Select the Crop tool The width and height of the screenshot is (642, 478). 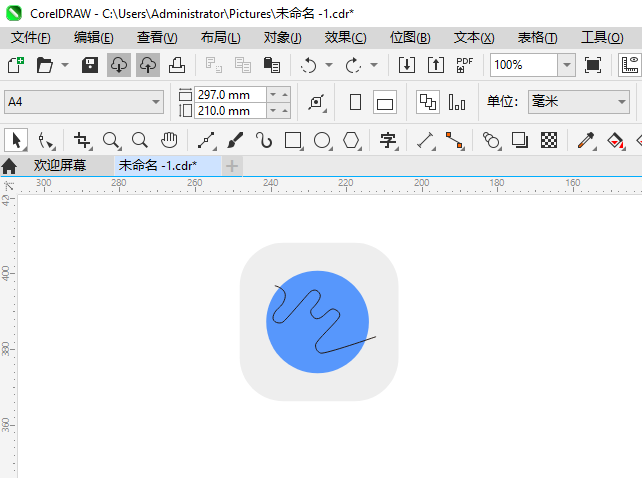coord(83,140)
